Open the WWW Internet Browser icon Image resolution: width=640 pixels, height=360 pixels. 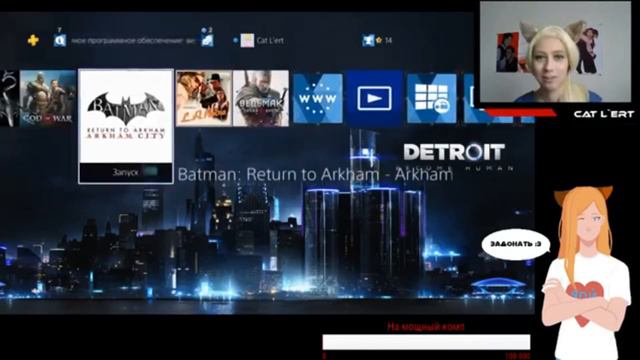[318, 98]
